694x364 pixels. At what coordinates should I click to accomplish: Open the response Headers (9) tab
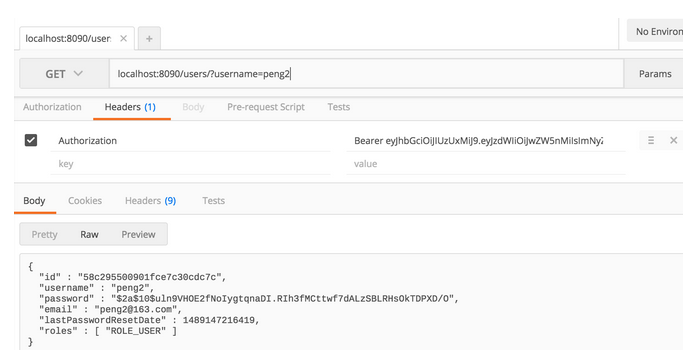(x=150, y=201)
